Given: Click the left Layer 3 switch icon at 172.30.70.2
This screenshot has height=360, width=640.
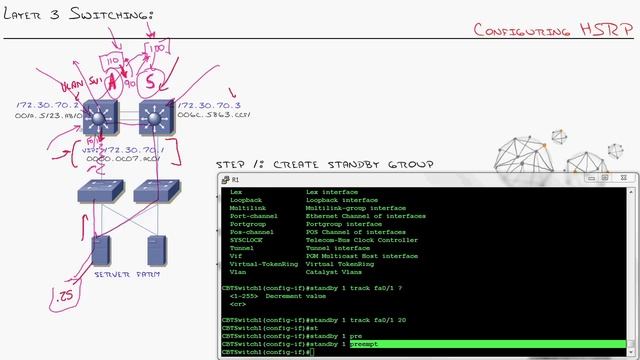Looking at the screenshot, I should (x=100, y=118).
